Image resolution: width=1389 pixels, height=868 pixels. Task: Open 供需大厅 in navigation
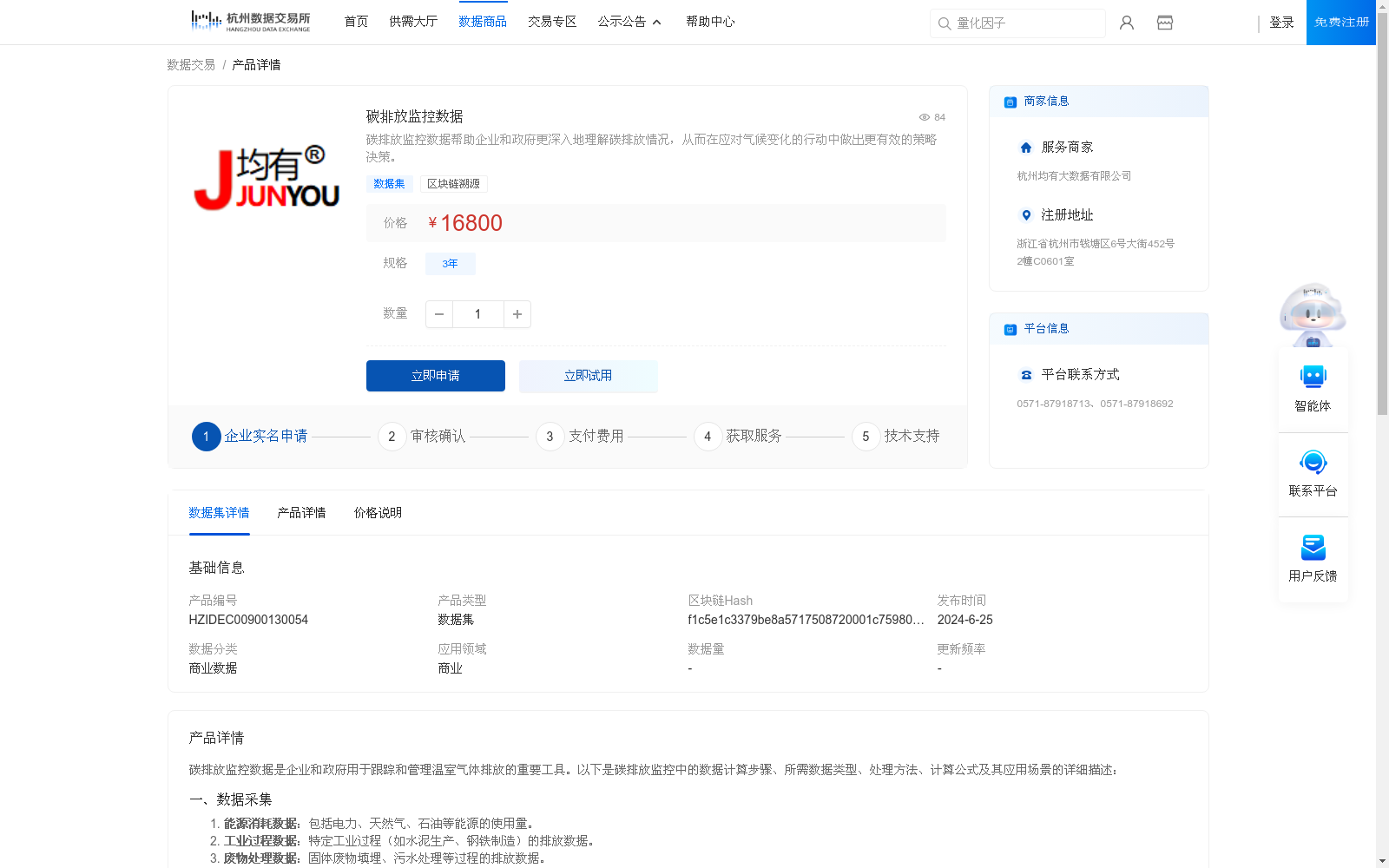pos(413,22)
